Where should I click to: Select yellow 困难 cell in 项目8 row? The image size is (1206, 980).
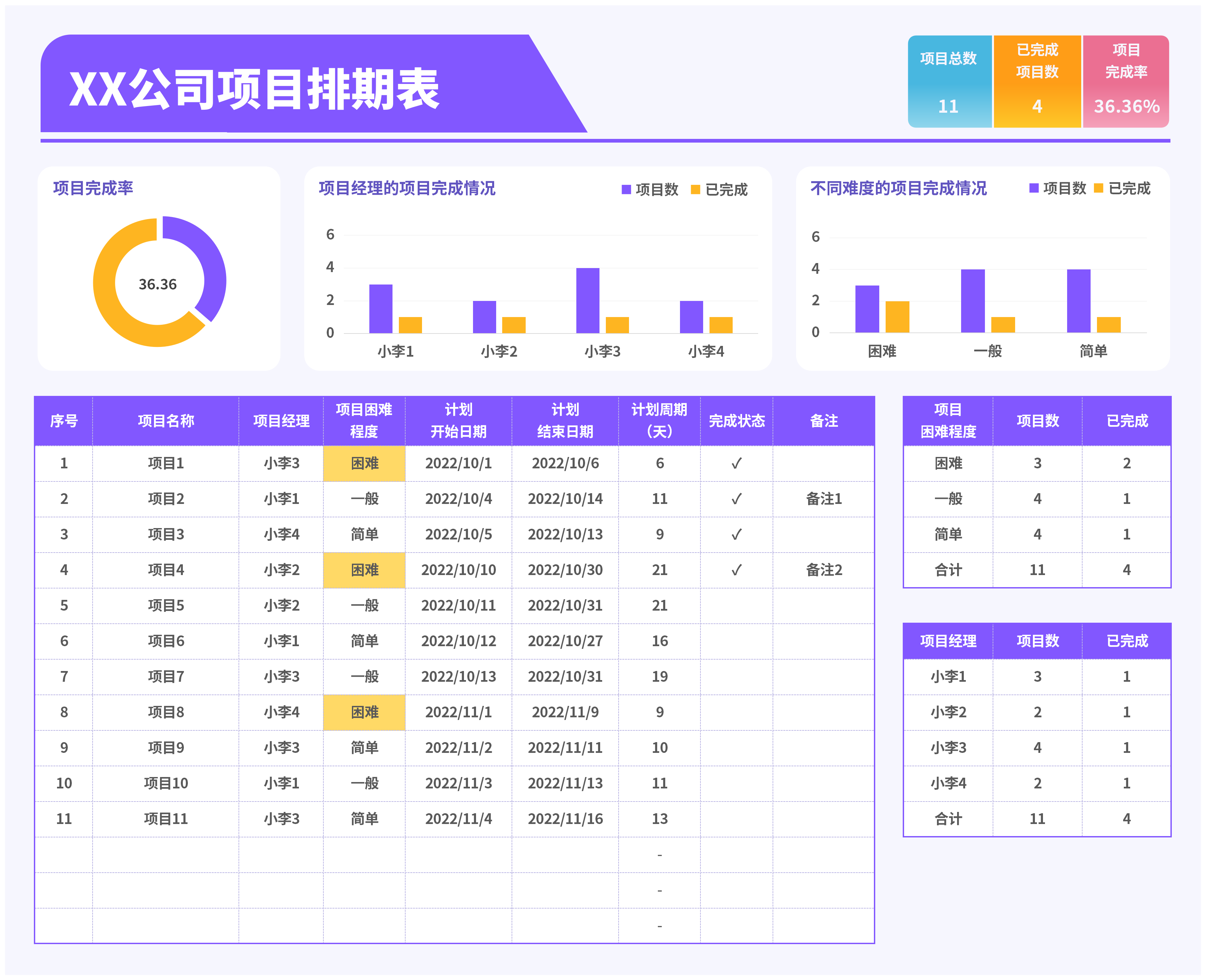pos(364,712)
